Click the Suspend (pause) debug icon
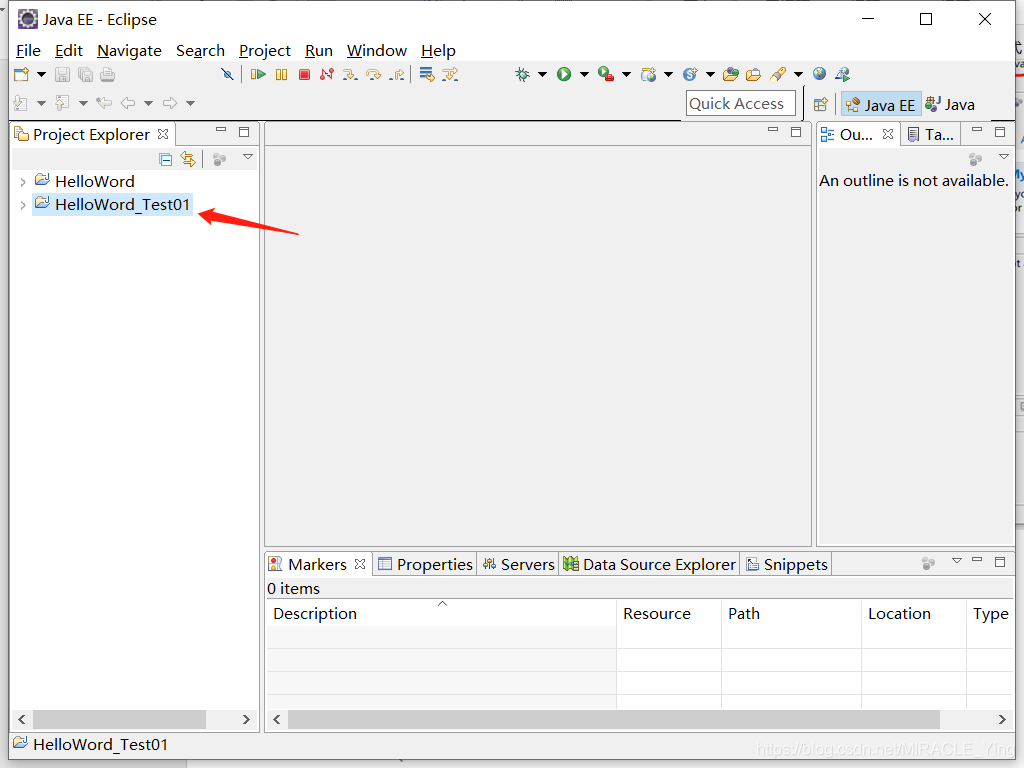This screenshot has height=768, width=1024. pos(281,74)
